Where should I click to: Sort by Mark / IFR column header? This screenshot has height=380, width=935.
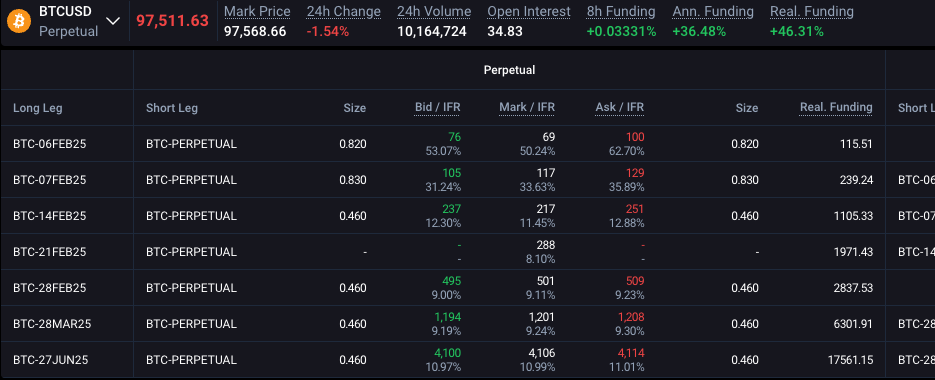click(x=527, y=107)
